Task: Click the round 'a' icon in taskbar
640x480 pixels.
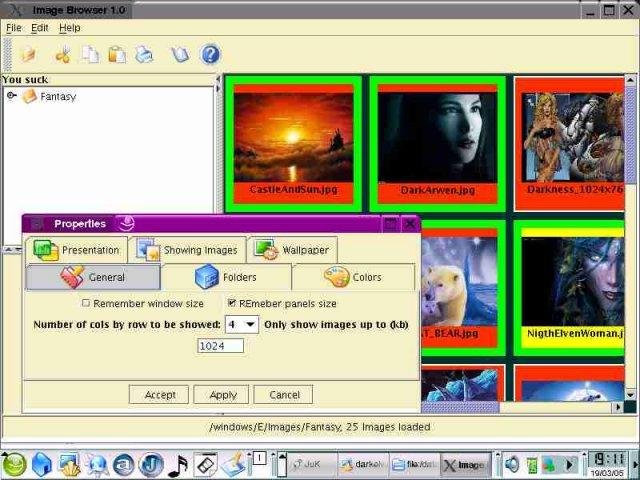Action: [124, 465]
